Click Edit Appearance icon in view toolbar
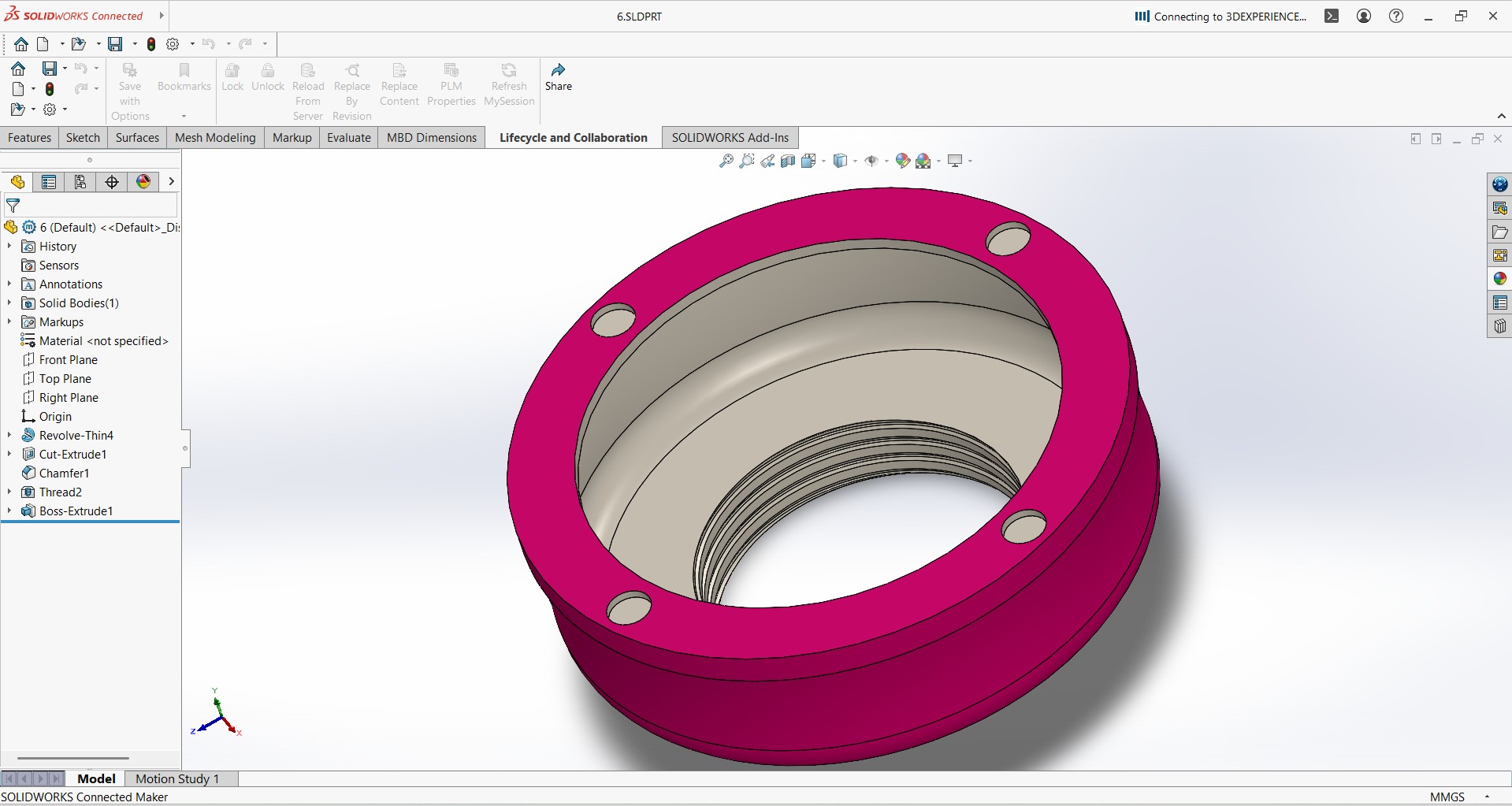This screenshot has height=806, width=1512. [x=903, y=161]
